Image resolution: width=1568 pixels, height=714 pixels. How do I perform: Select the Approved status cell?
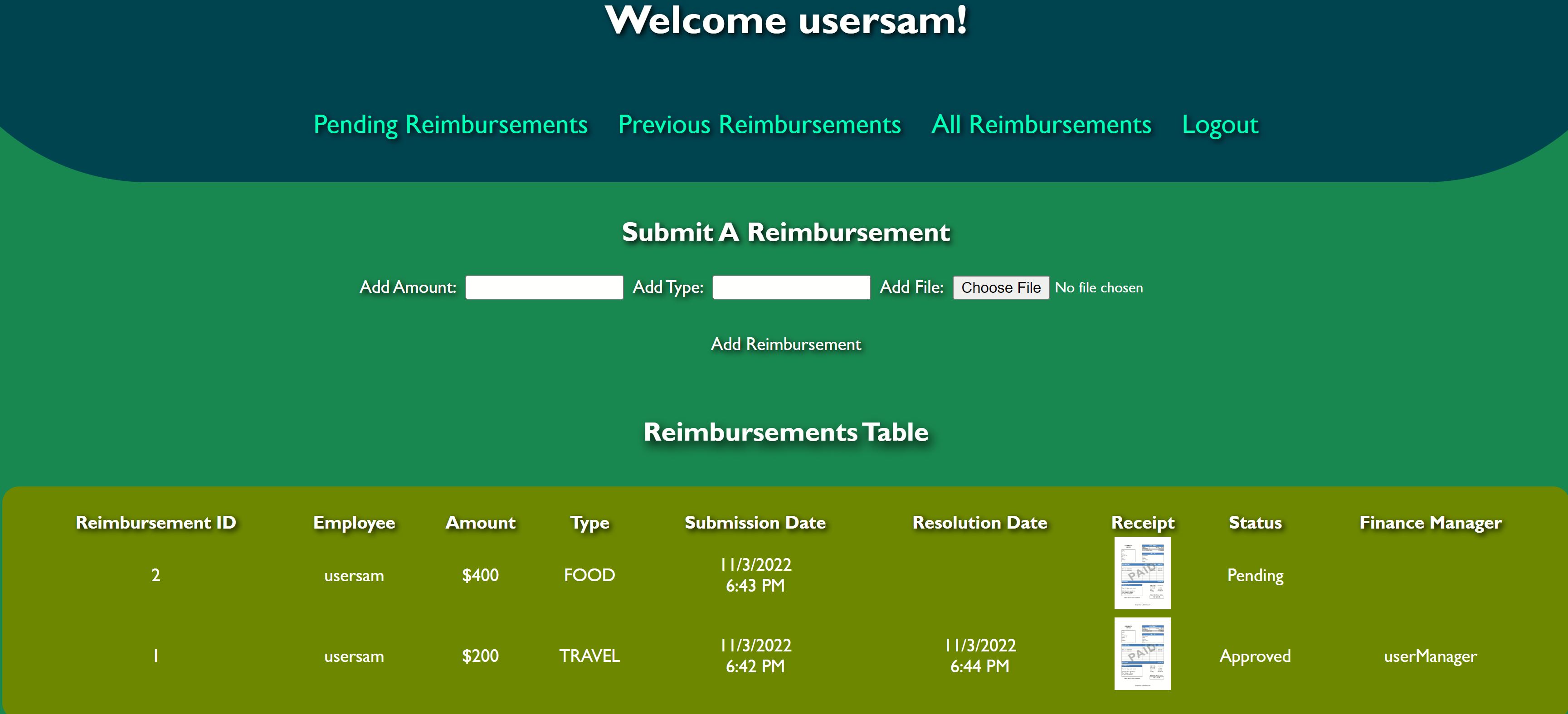pyautogui.click(x=1255, y=656)
